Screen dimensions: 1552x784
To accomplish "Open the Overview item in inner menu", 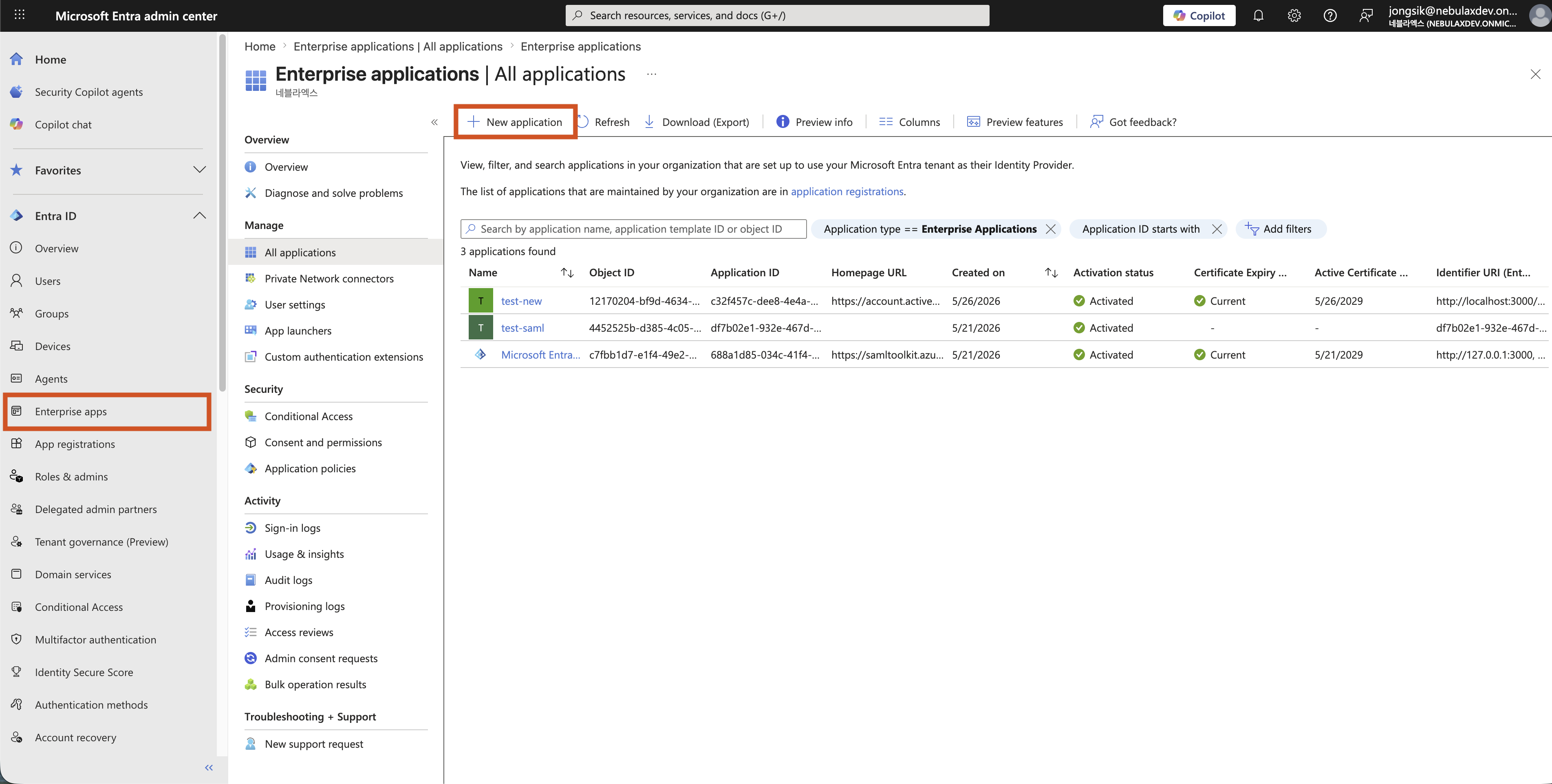I will (286, 167).
